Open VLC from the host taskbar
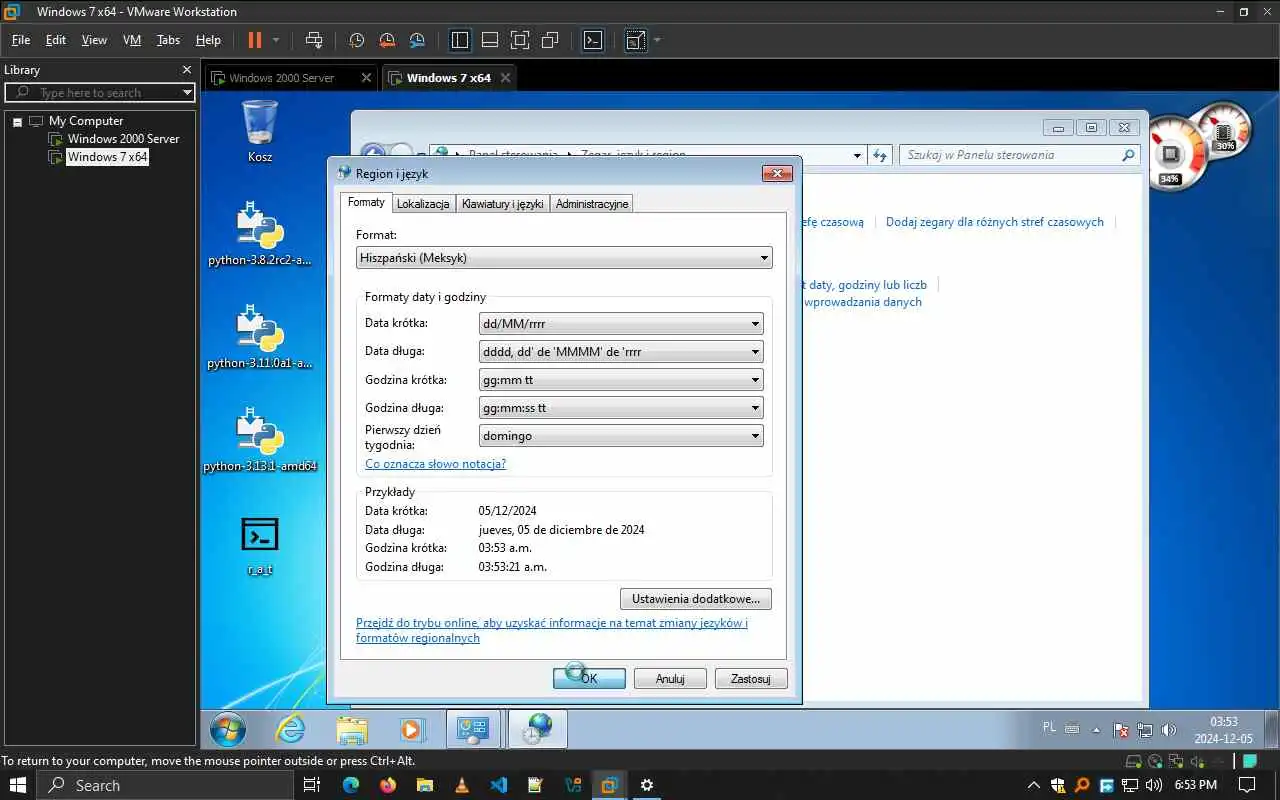The width and height of the screenshot is (1280, 800). click(461, 785)
